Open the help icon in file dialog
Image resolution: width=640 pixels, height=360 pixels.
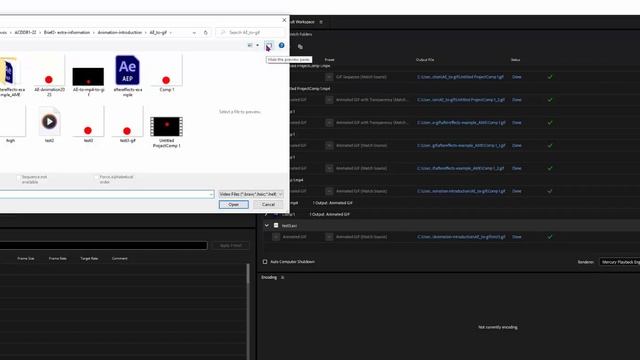pos(282,45)
